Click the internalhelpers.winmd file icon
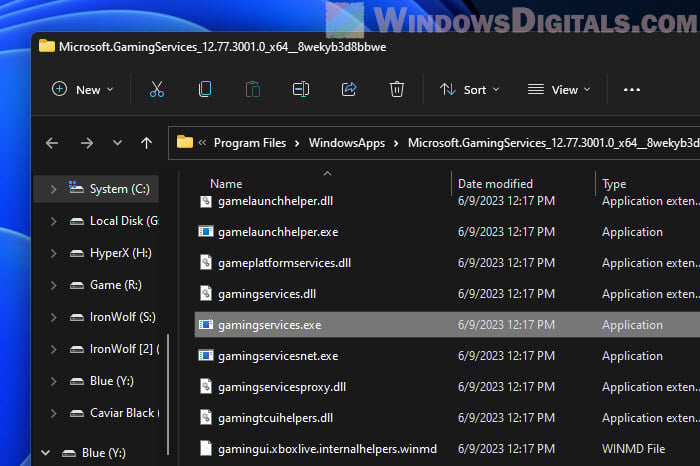The width and height of the screenshot is (700, 466). (205, 448)
